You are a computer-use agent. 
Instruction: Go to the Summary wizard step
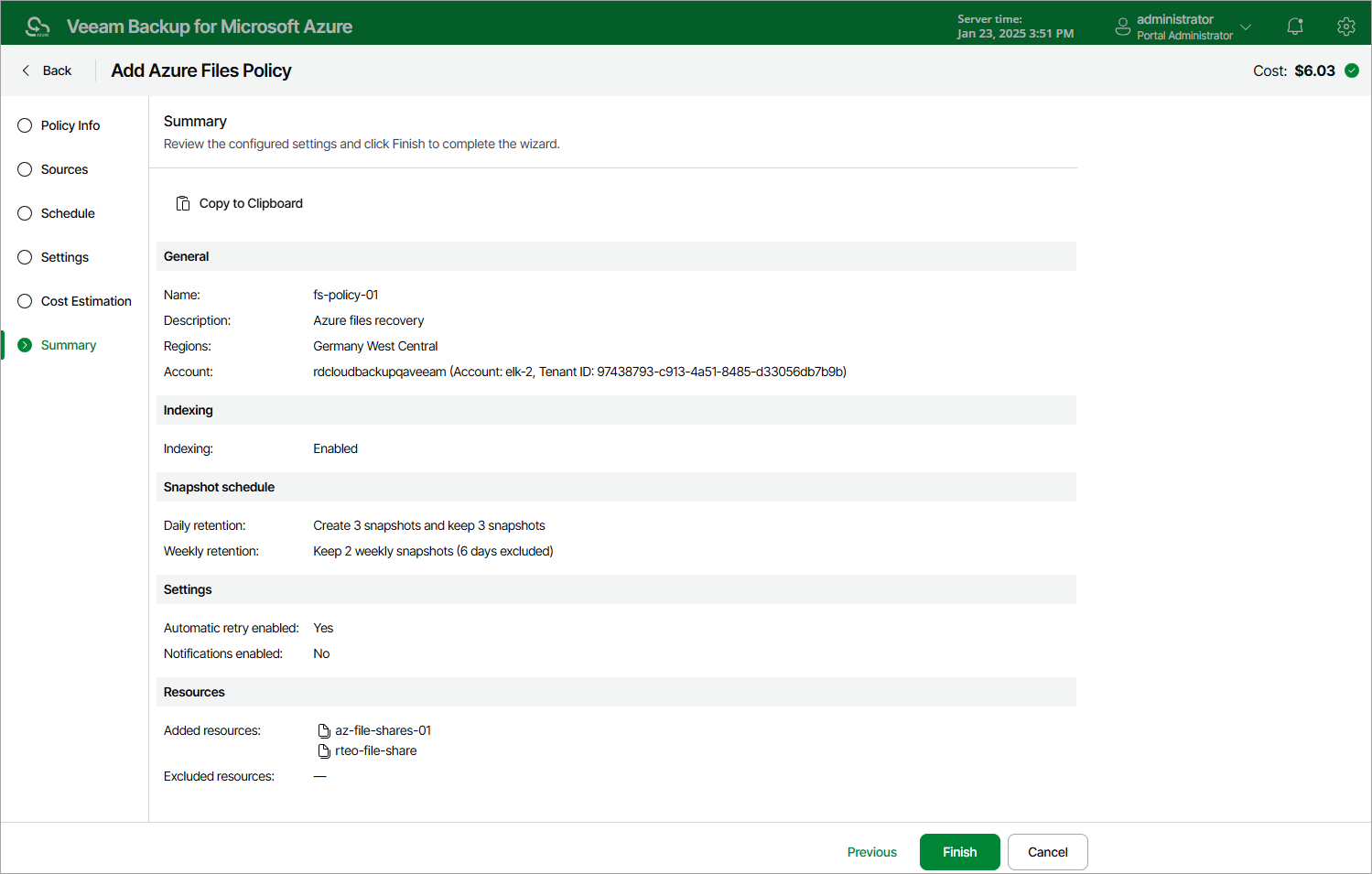point(69,345)
